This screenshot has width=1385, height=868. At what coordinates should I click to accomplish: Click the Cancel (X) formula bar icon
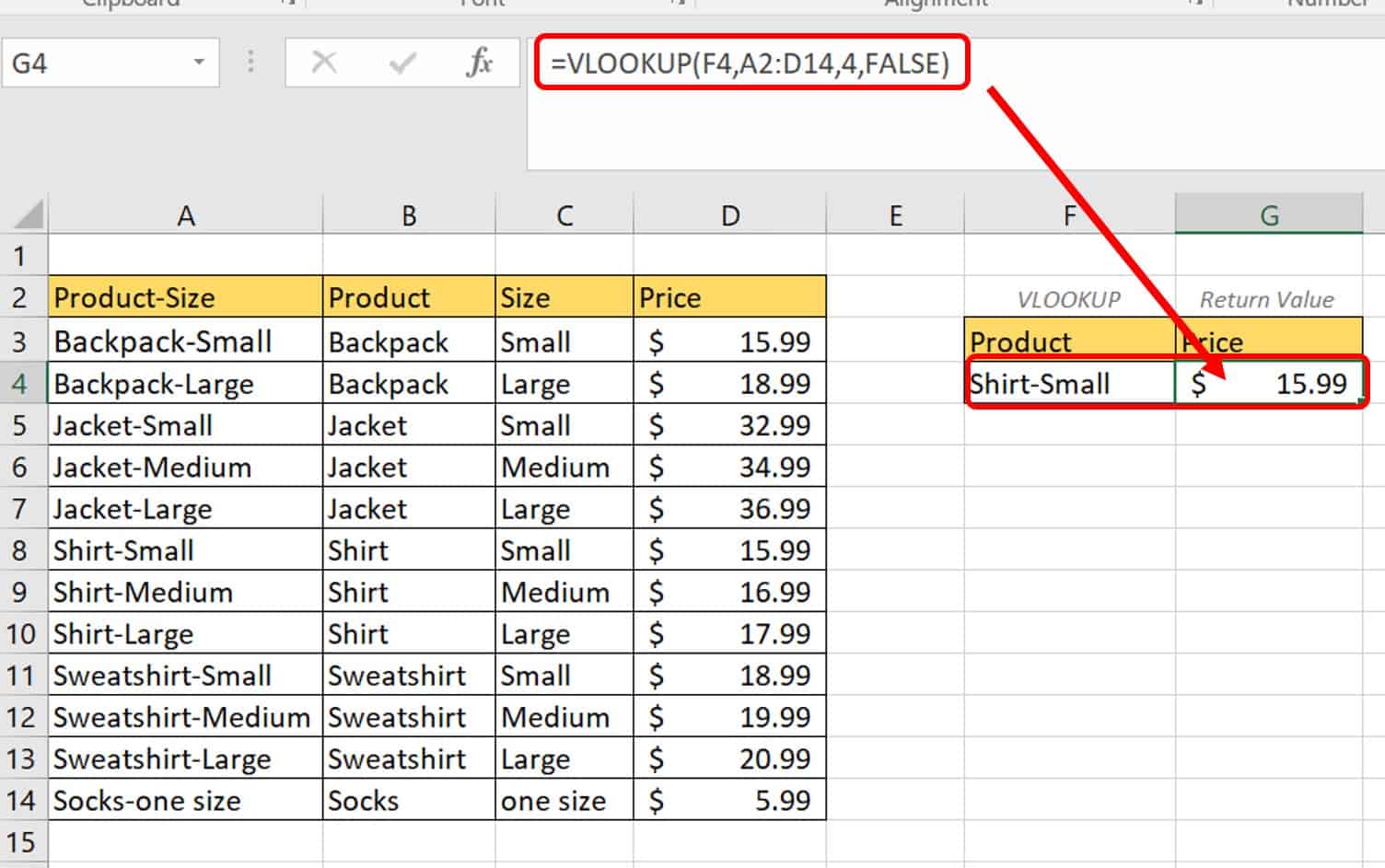point(324,63)
